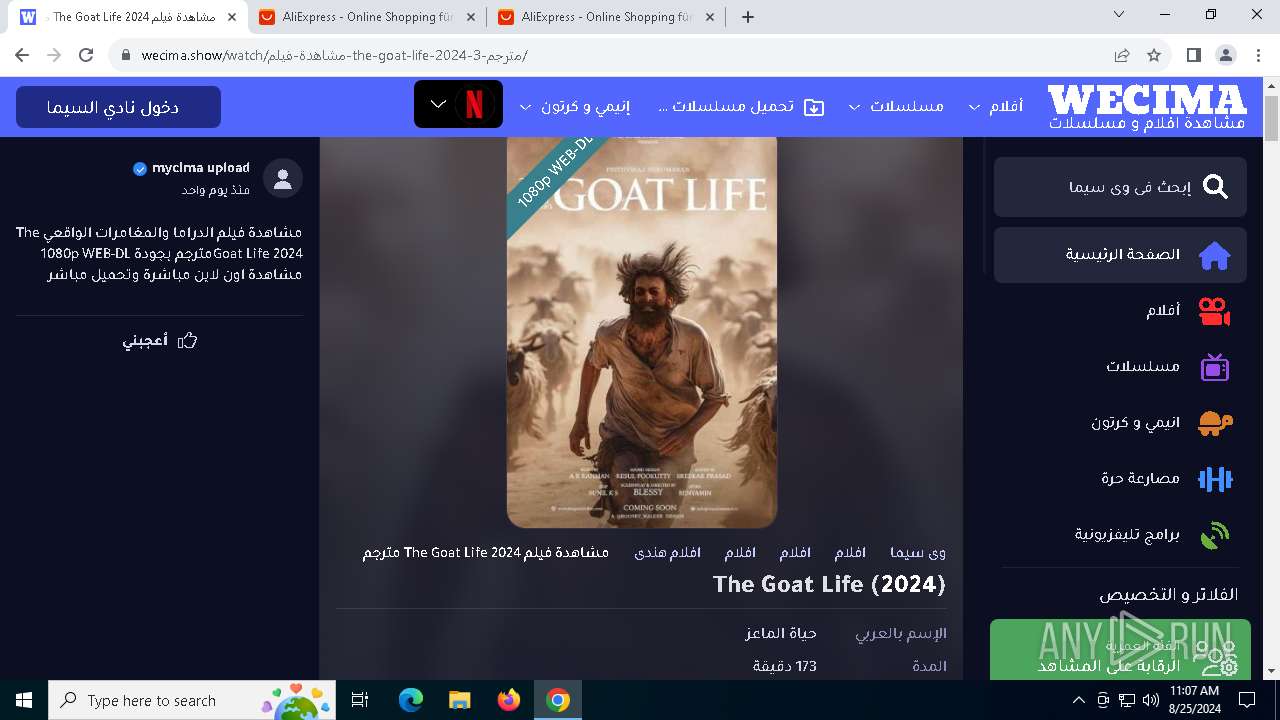Image resolution: width=1280 pixels, height=720 pixels.
Task: Expand the إنيمي و كرتون dropdown in nav
Action: click(526, 107)
